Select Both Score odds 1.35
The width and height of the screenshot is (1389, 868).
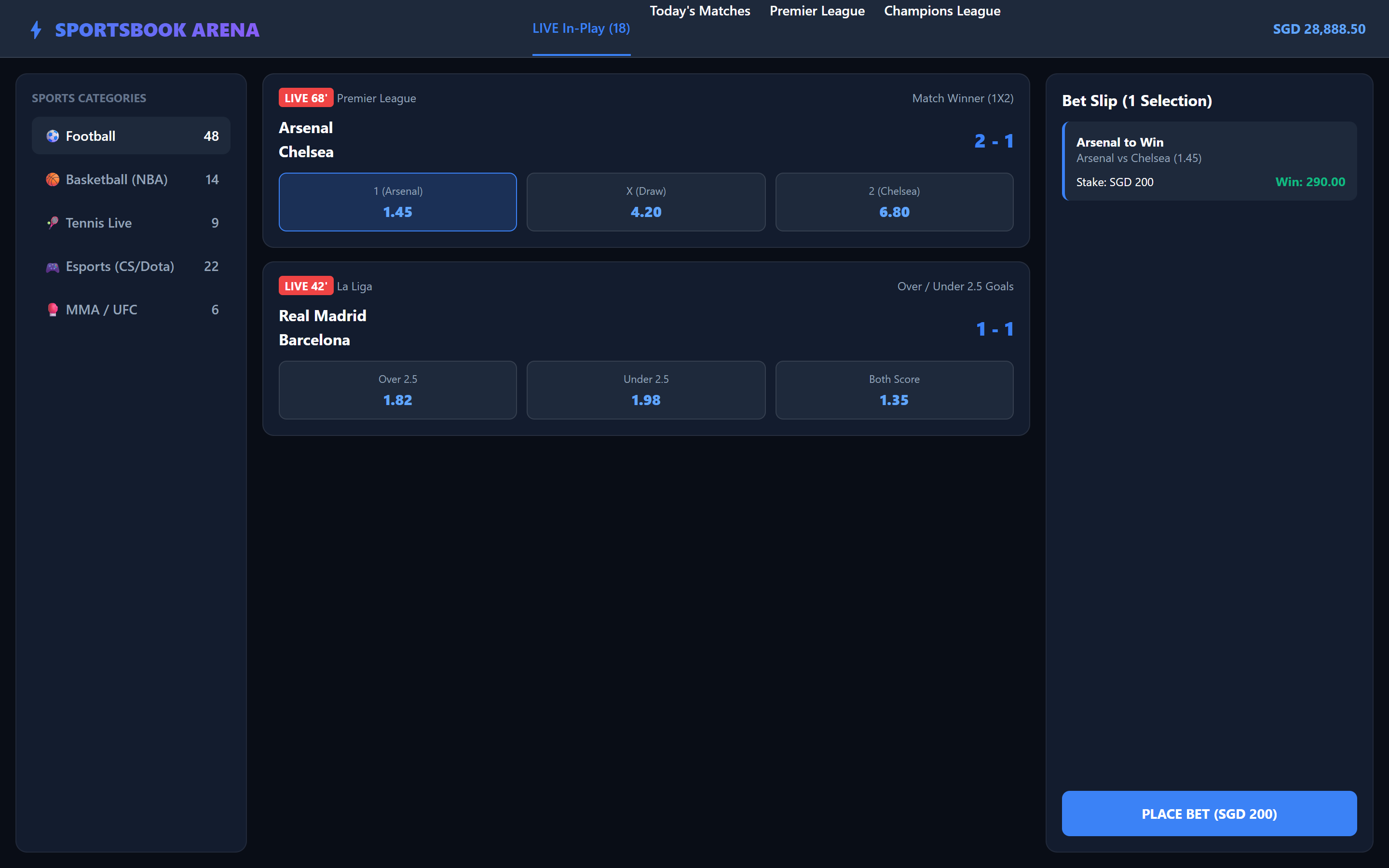(x=894, y=391)
